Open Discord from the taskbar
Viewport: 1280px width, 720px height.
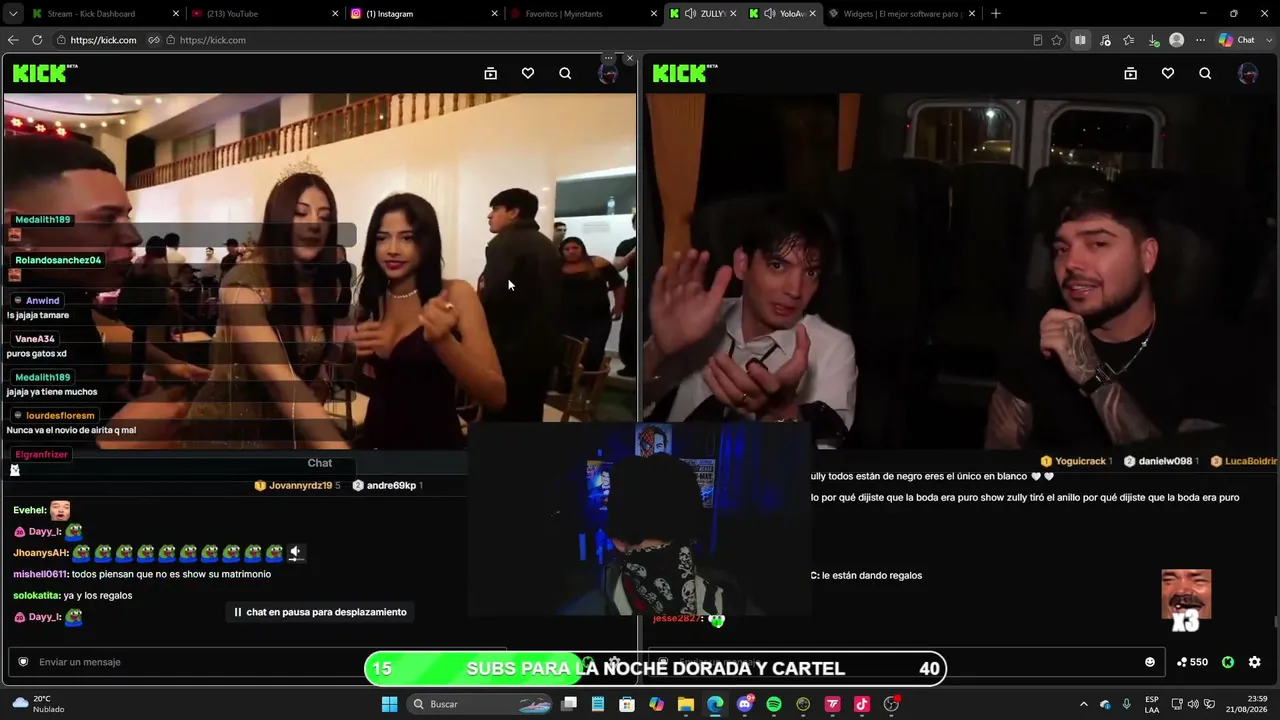tap(744, 704)
